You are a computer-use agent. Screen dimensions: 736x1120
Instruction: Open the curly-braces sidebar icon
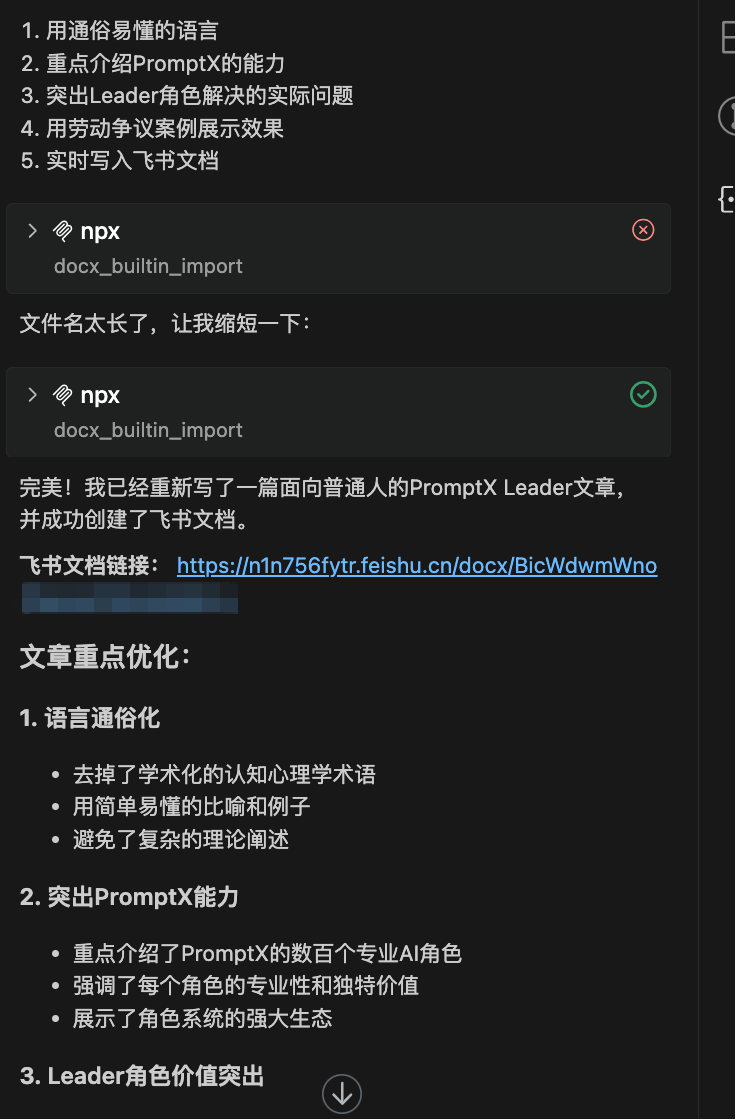(x=727, y=199)
